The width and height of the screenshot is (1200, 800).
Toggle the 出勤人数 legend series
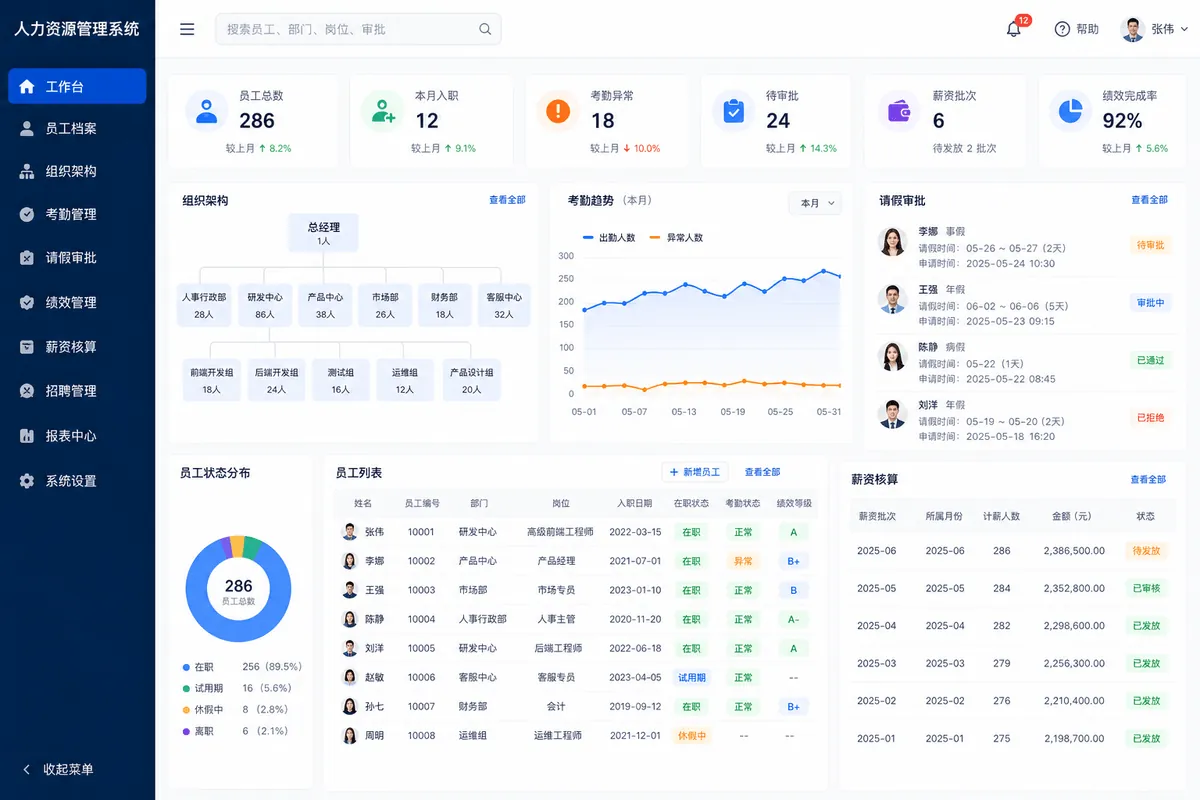click(609, 238)
